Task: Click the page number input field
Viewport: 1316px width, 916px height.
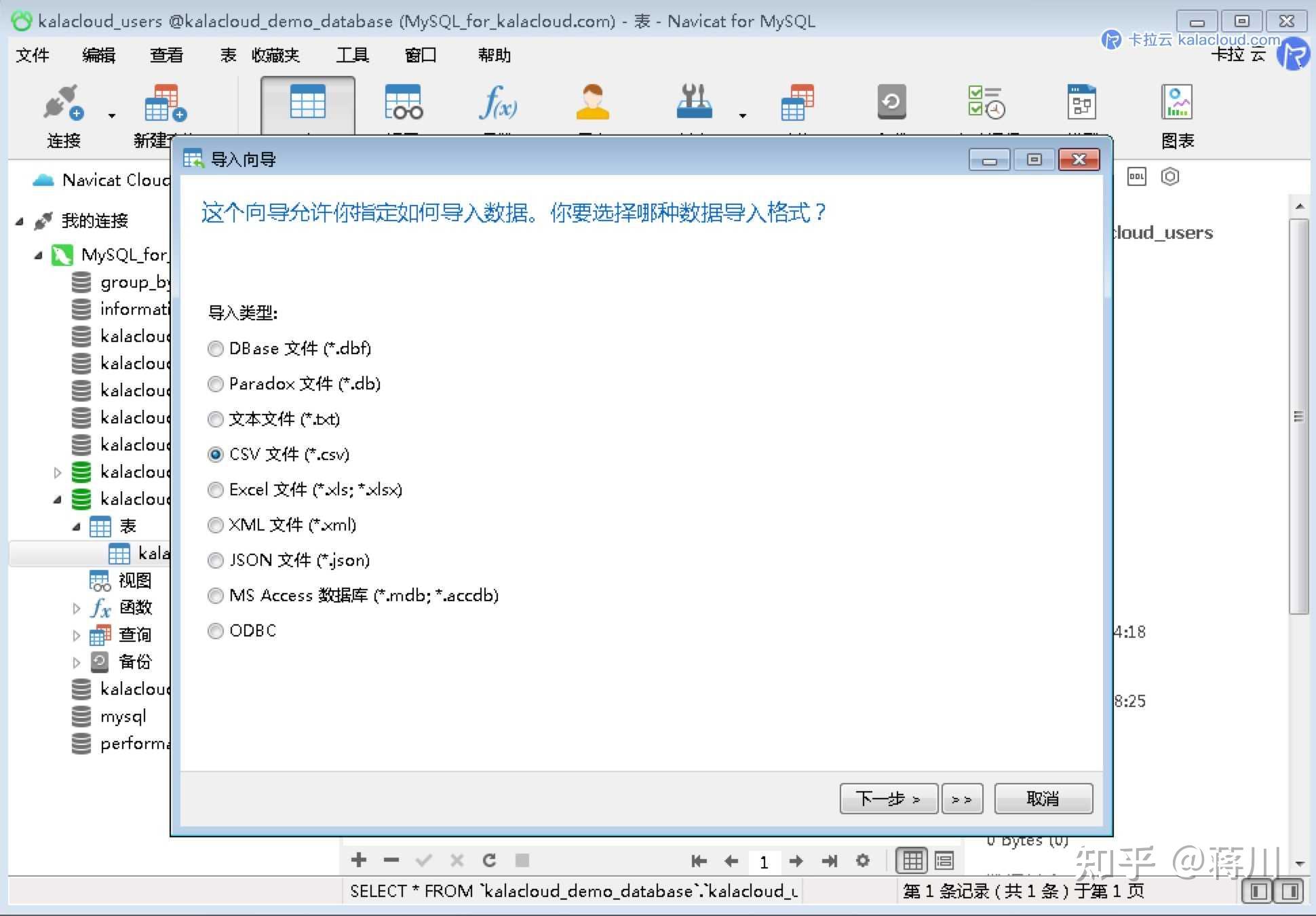Action: (764, 860)
